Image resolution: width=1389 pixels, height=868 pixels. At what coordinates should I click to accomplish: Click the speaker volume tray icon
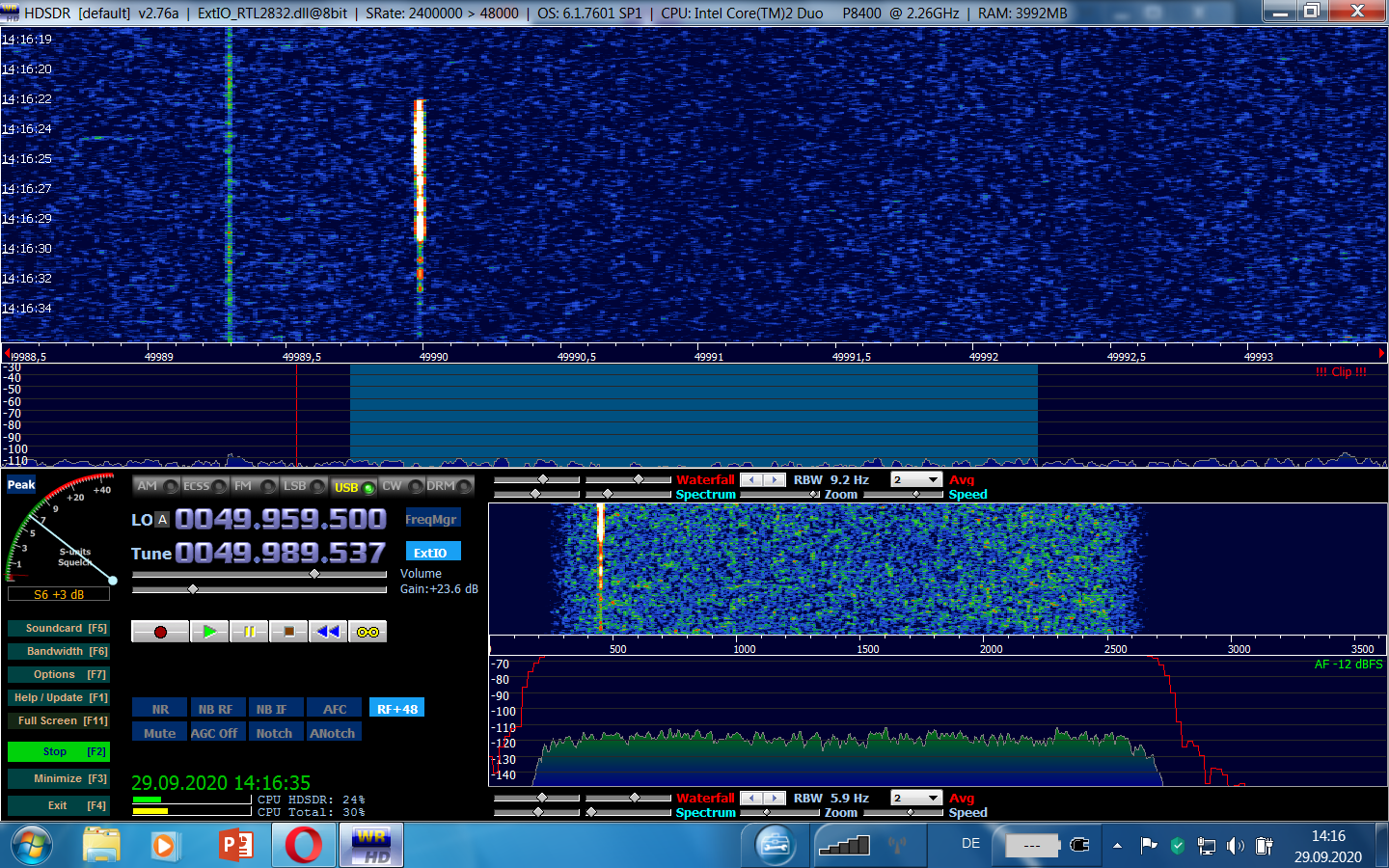click(x=1236, y=846)
